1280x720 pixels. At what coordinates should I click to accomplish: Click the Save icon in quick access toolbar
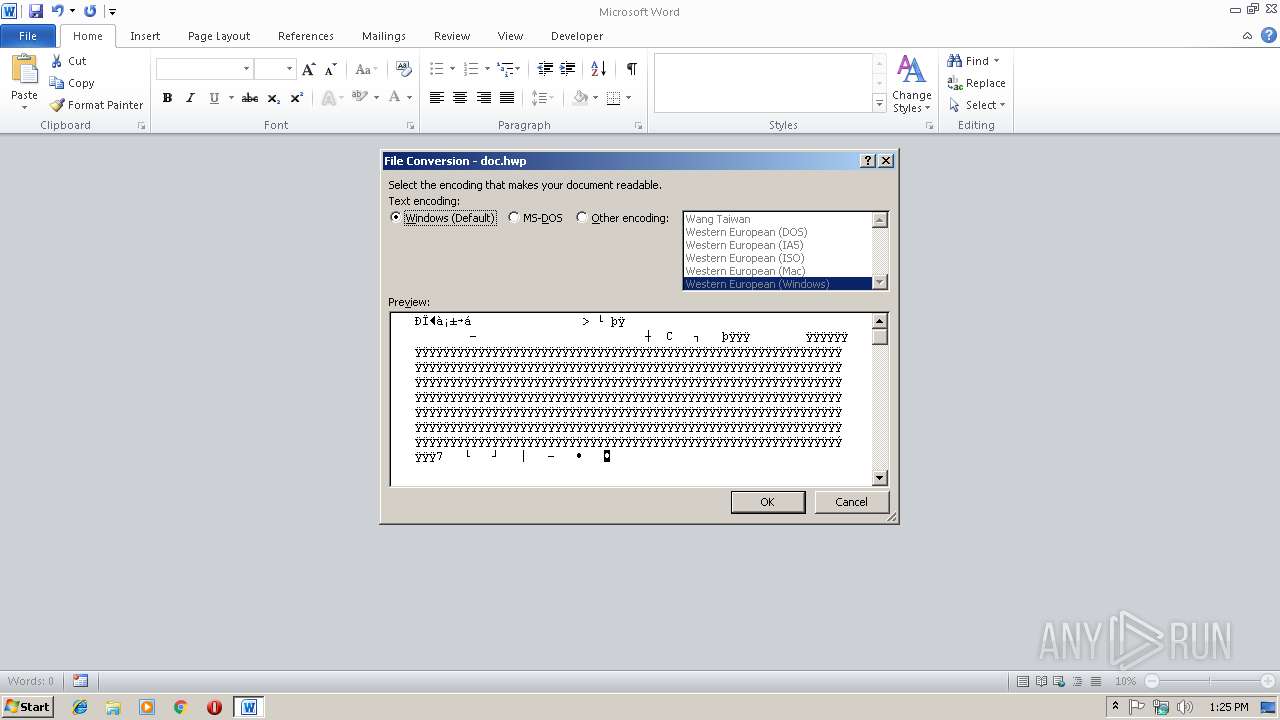pos(36,11)
